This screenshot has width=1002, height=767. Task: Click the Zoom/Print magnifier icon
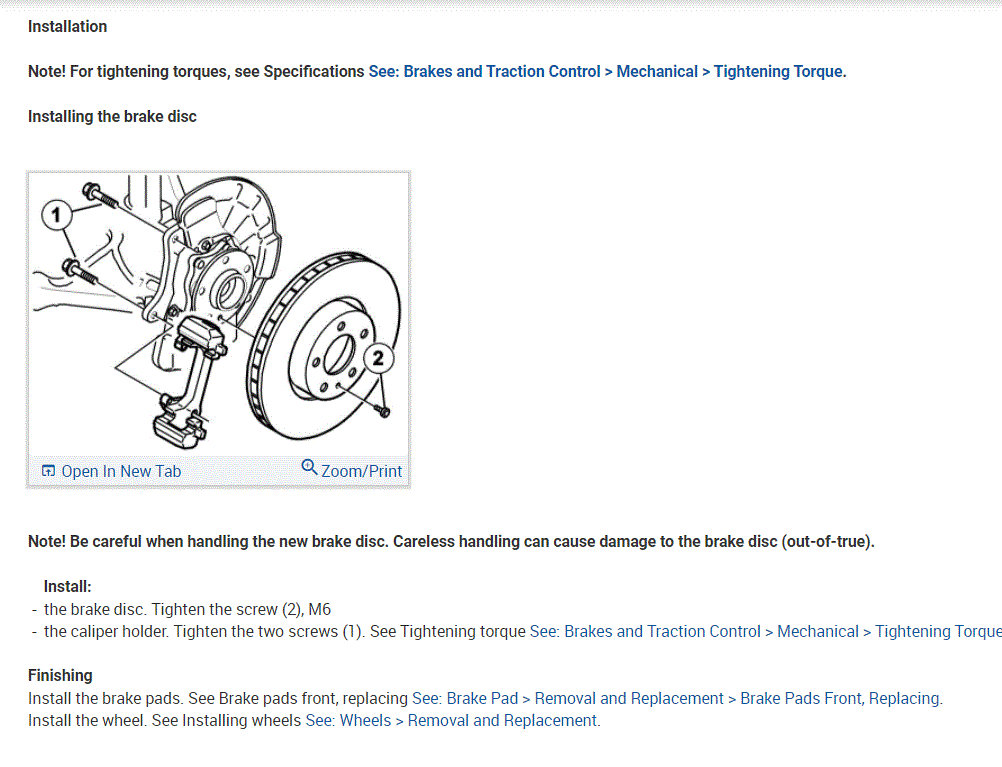tap(309, 468)
